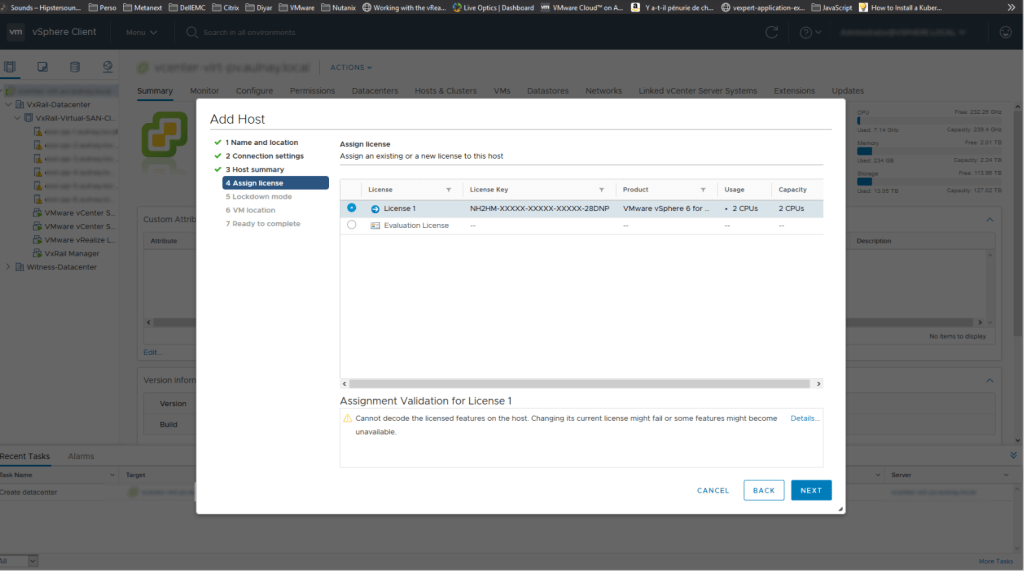Select the Evaluation License radio button
The width and height of the screenshot is (1024, 571).
[351, 225]
